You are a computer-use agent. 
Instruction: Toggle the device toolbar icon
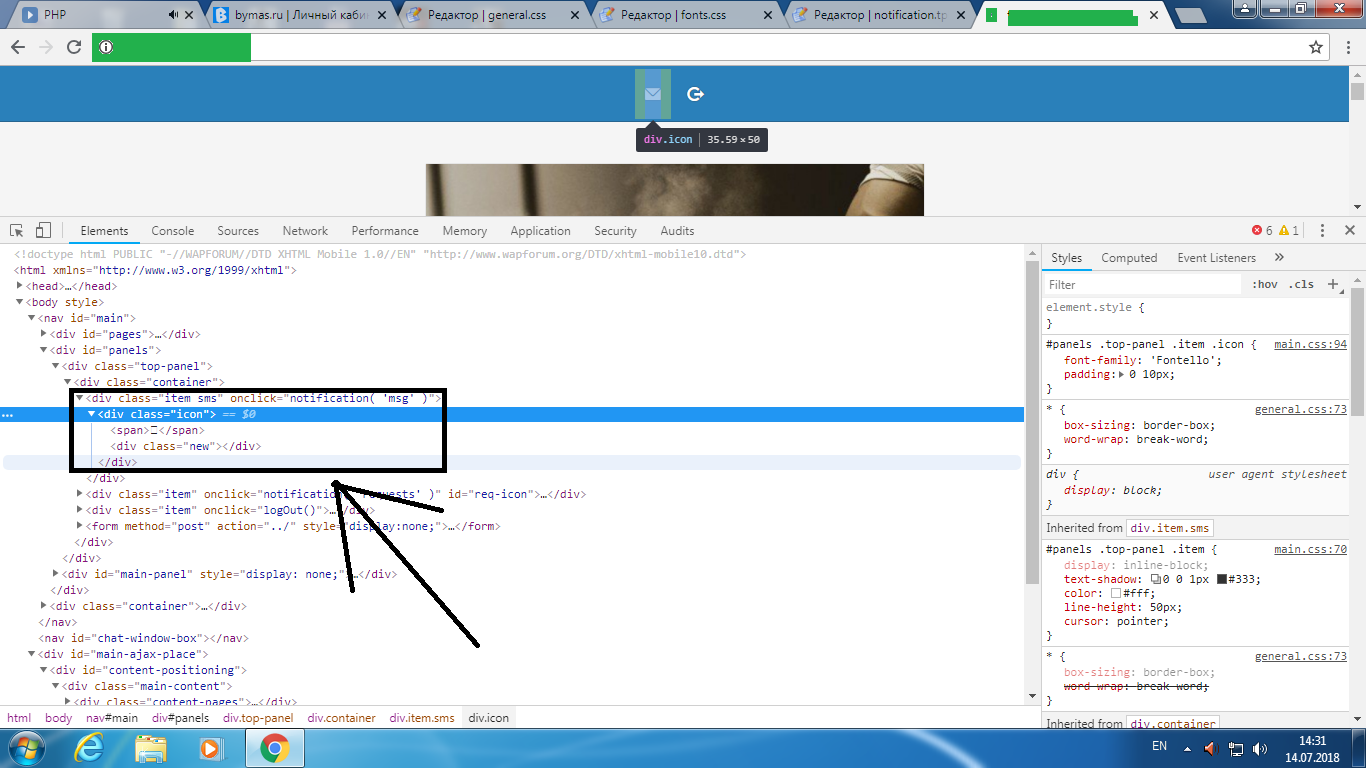coord(43,231)
